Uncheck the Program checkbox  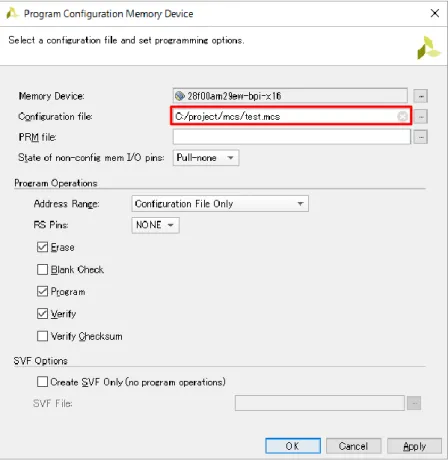[x=42, y=292]
